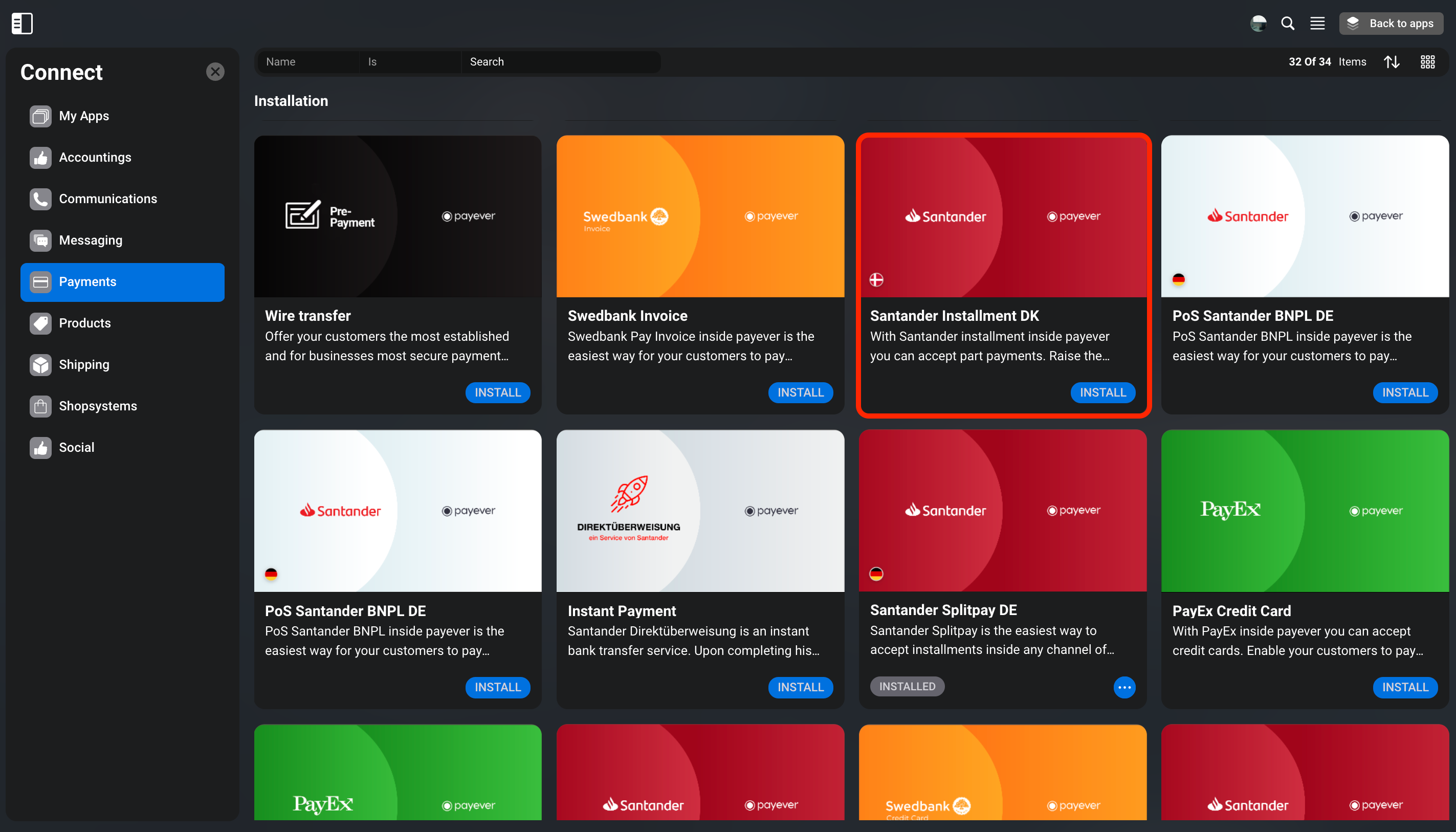Click the My Apps sidebar icon
This screenshot has width=1456, height=832.
(x=40, y=116)
